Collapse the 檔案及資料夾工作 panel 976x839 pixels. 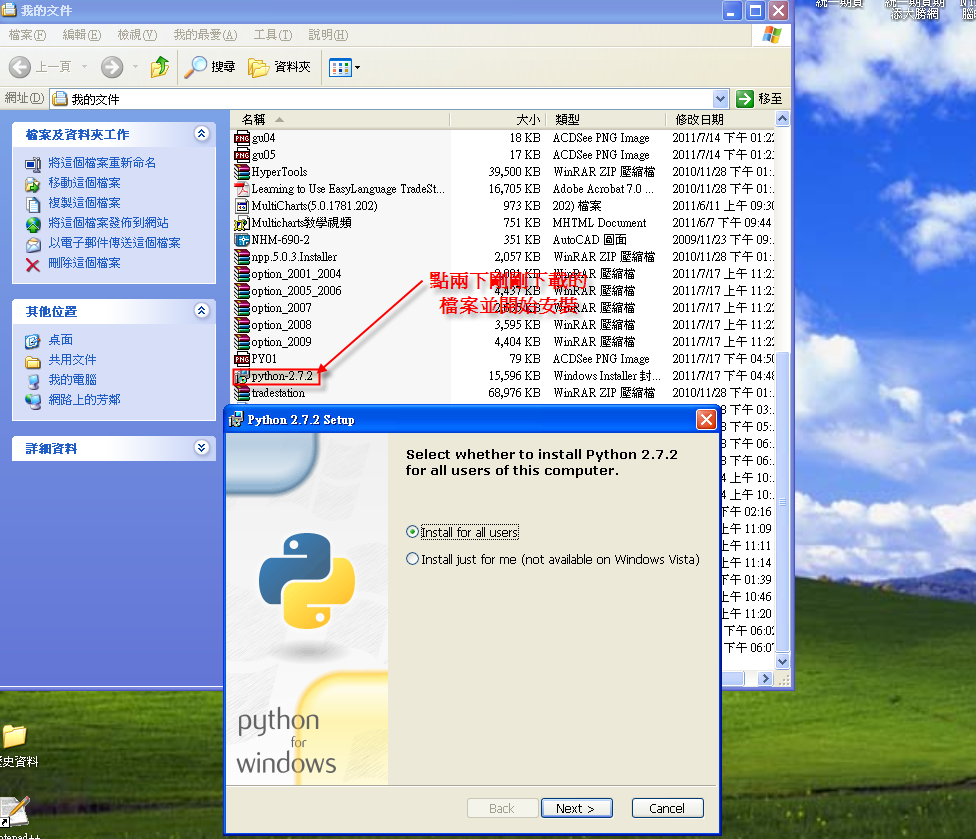(x=201, y=134)
